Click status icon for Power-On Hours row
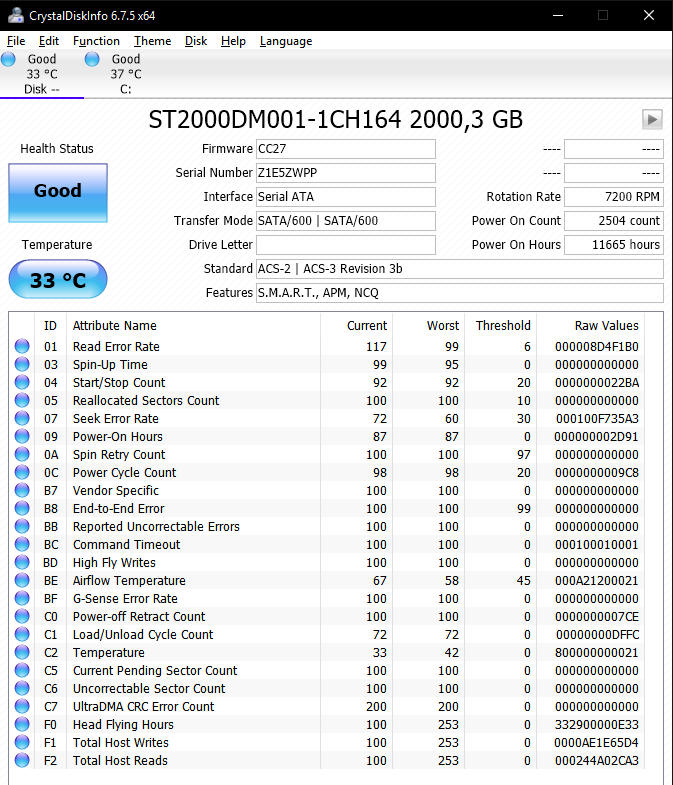673x785 pixels. point(22,437)
